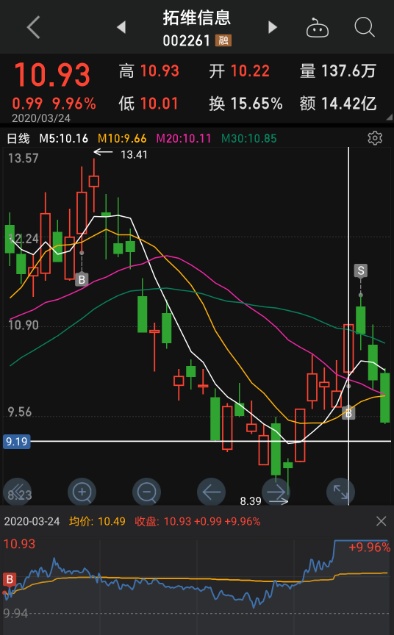Tap the 拓维信息 stock title
The width and height of the screenshot is (394, 635).
(197, 18)
